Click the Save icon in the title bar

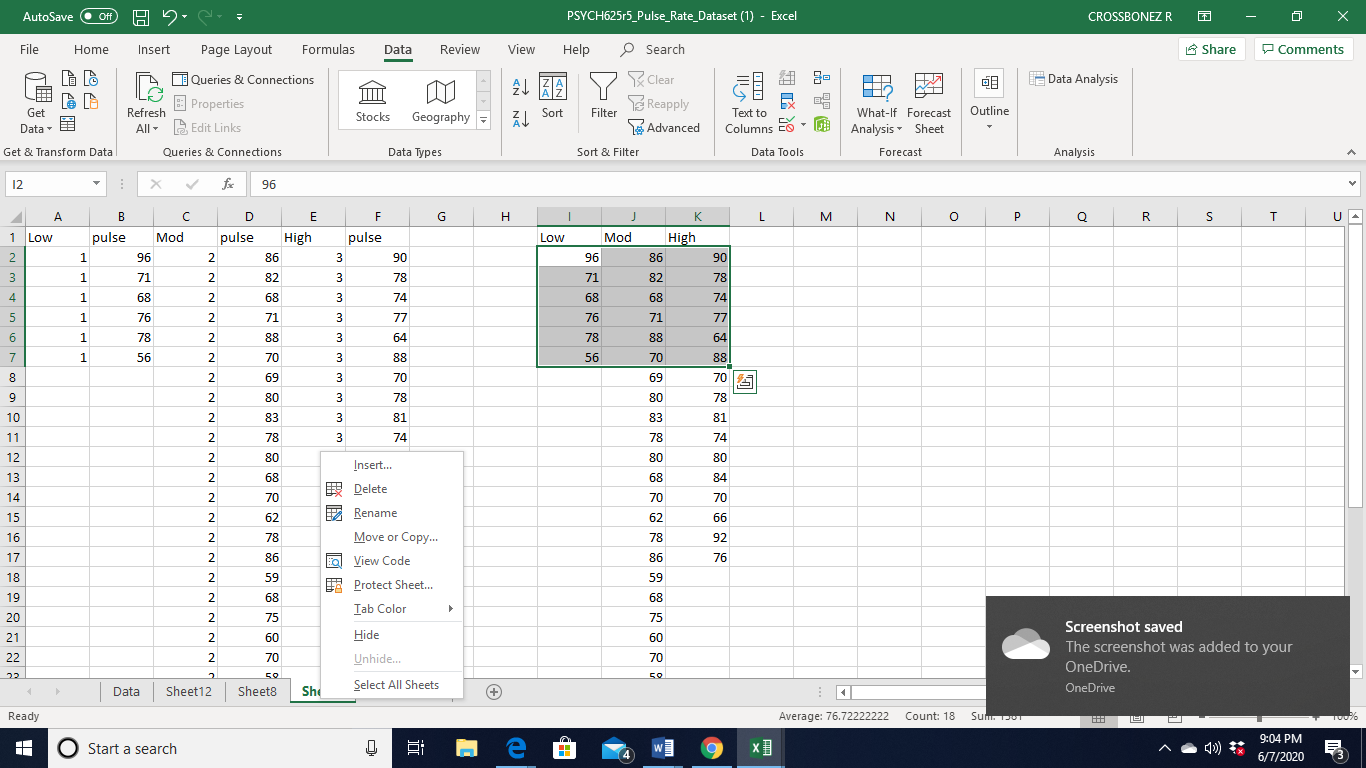click(141, 17)
